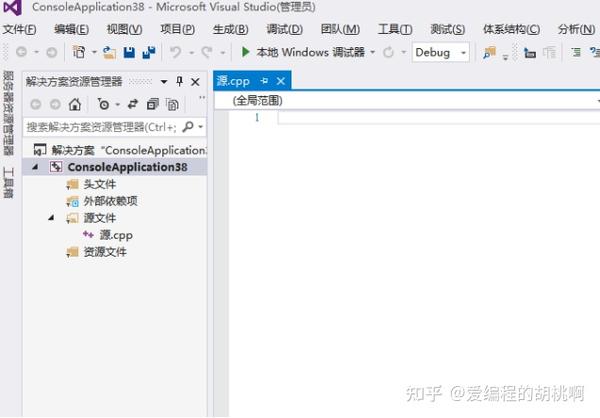Select the 外部依赖项 folder
Screen dimensions: 600x418
click(x=110, y=201)
